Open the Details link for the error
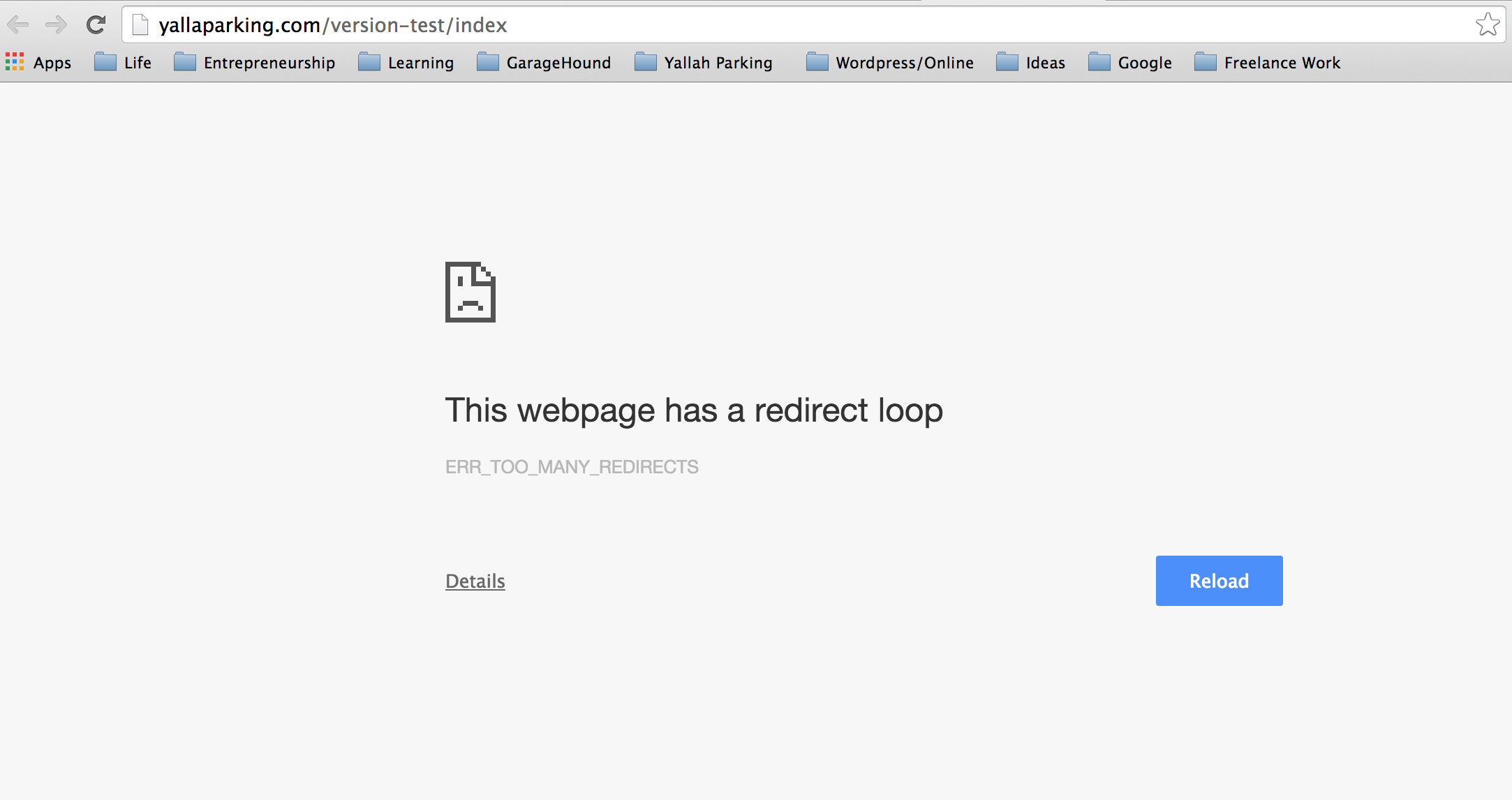The image size is (1512, 800). click(475, 581)
